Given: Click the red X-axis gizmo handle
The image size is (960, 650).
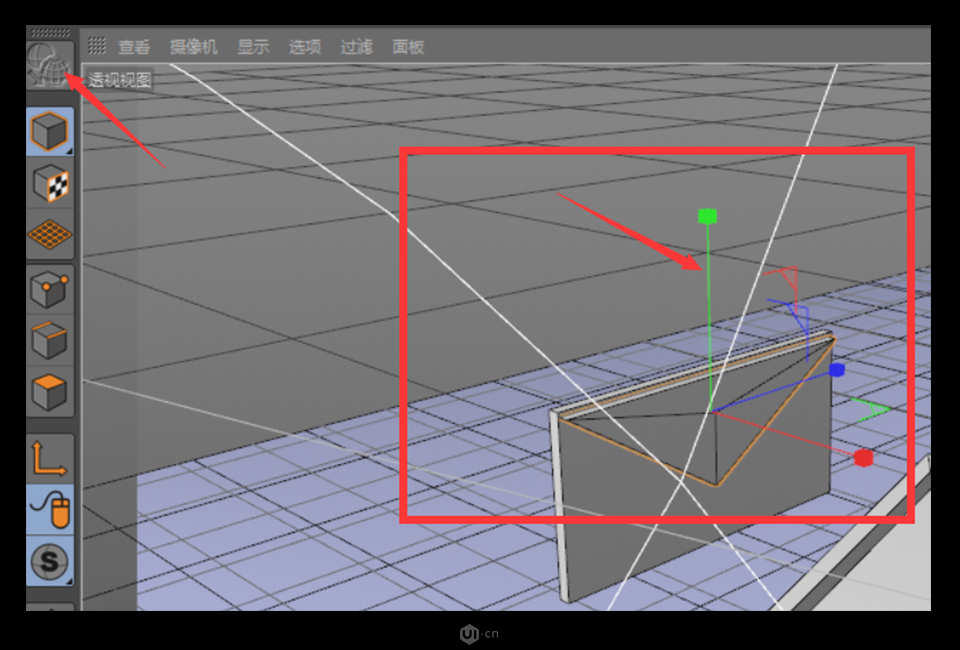Looking at the screenshot, I should coord(862,458).
